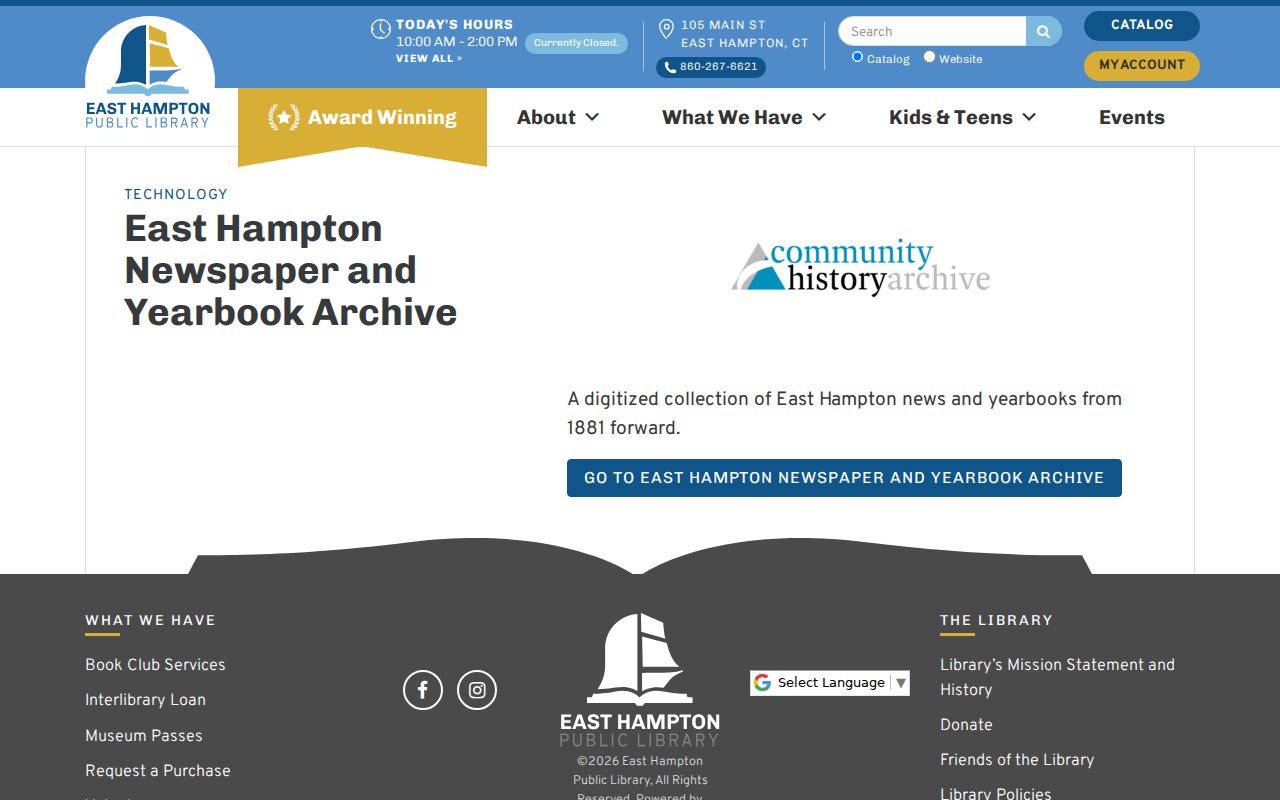Open the Select Language dropdown
Image resolution: width=1280 pixels, height=800 pixels.
tap(830, 683)
